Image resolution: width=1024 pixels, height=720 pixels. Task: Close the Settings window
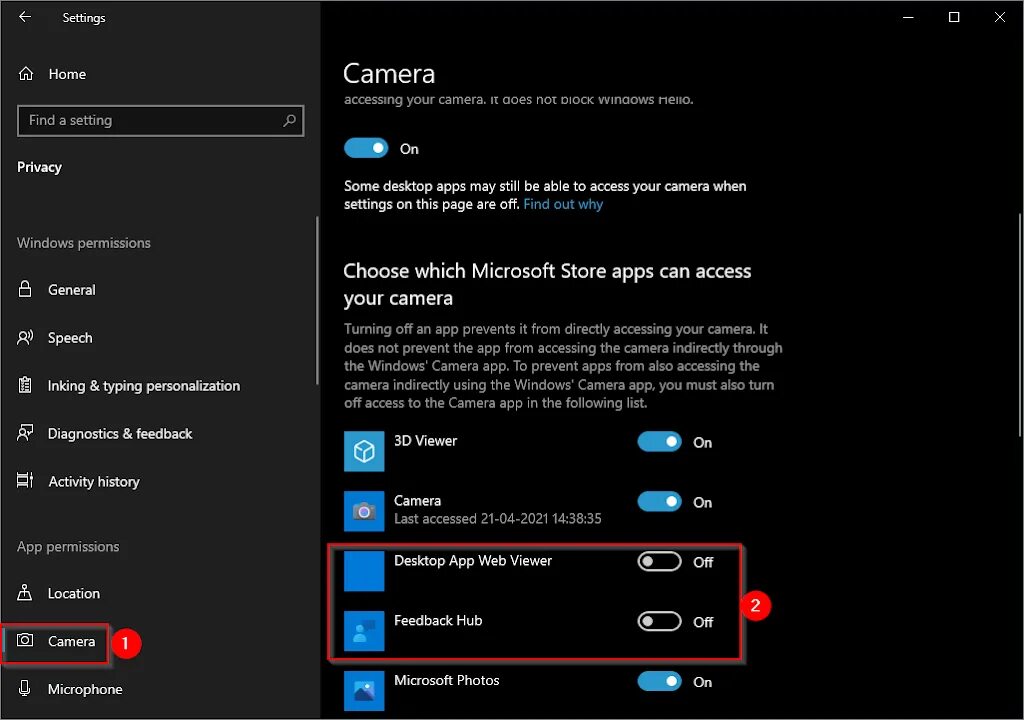coord(999,18)
